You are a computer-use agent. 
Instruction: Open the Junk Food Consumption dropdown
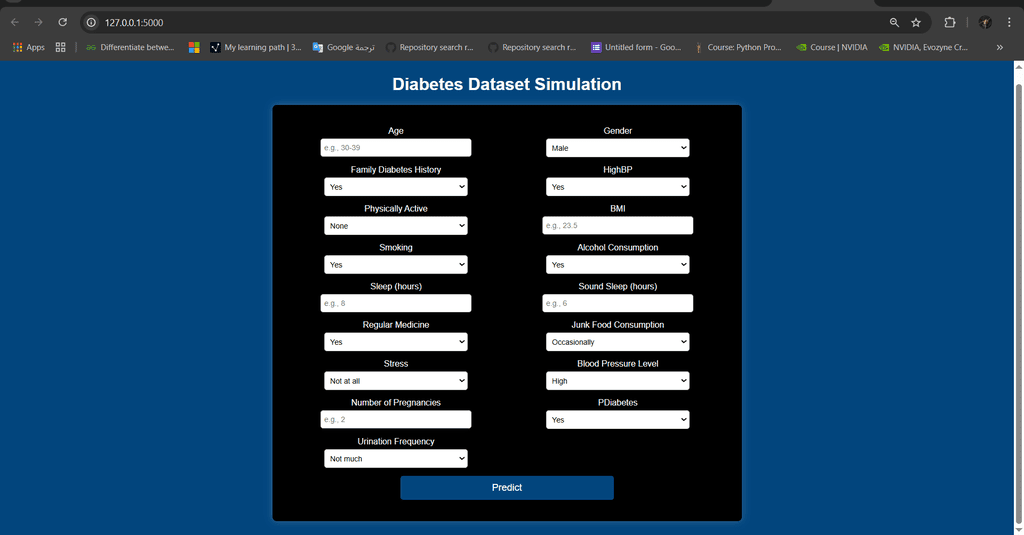click(x=618, y=342)
